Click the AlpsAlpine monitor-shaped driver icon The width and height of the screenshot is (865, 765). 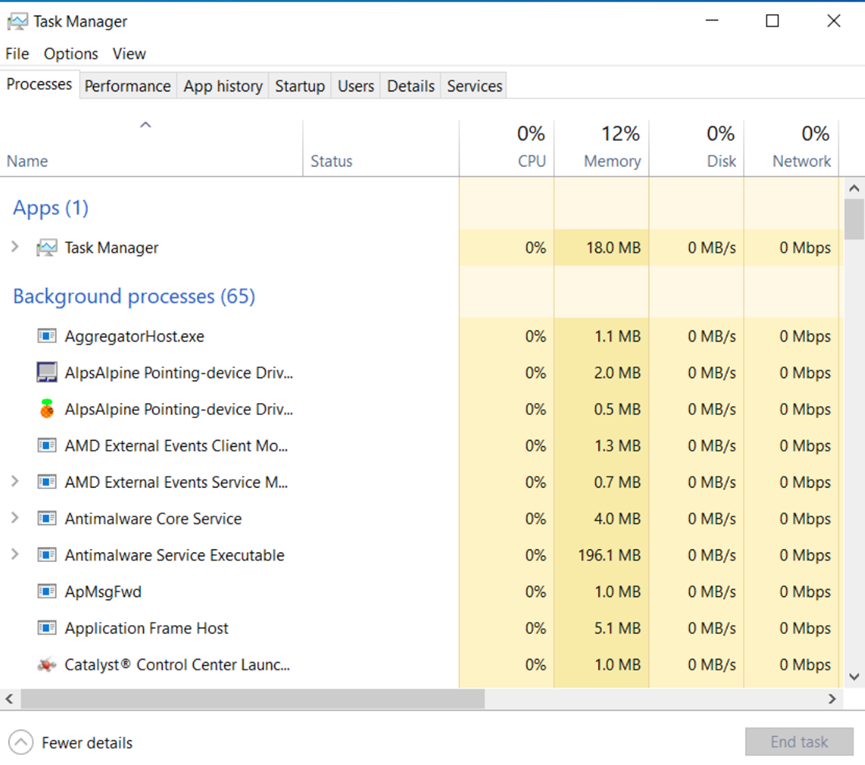47,372
